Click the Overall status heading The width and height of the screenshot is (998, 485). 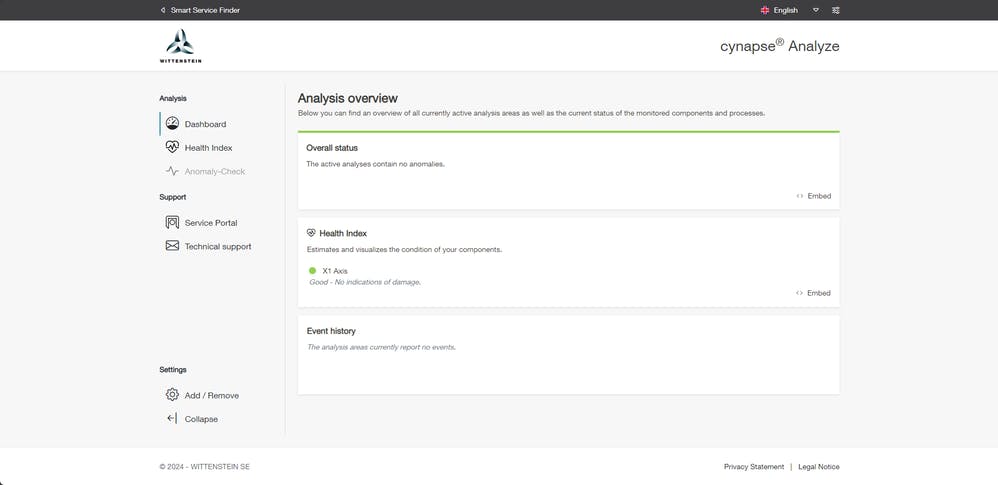click(x=332, y=148)
